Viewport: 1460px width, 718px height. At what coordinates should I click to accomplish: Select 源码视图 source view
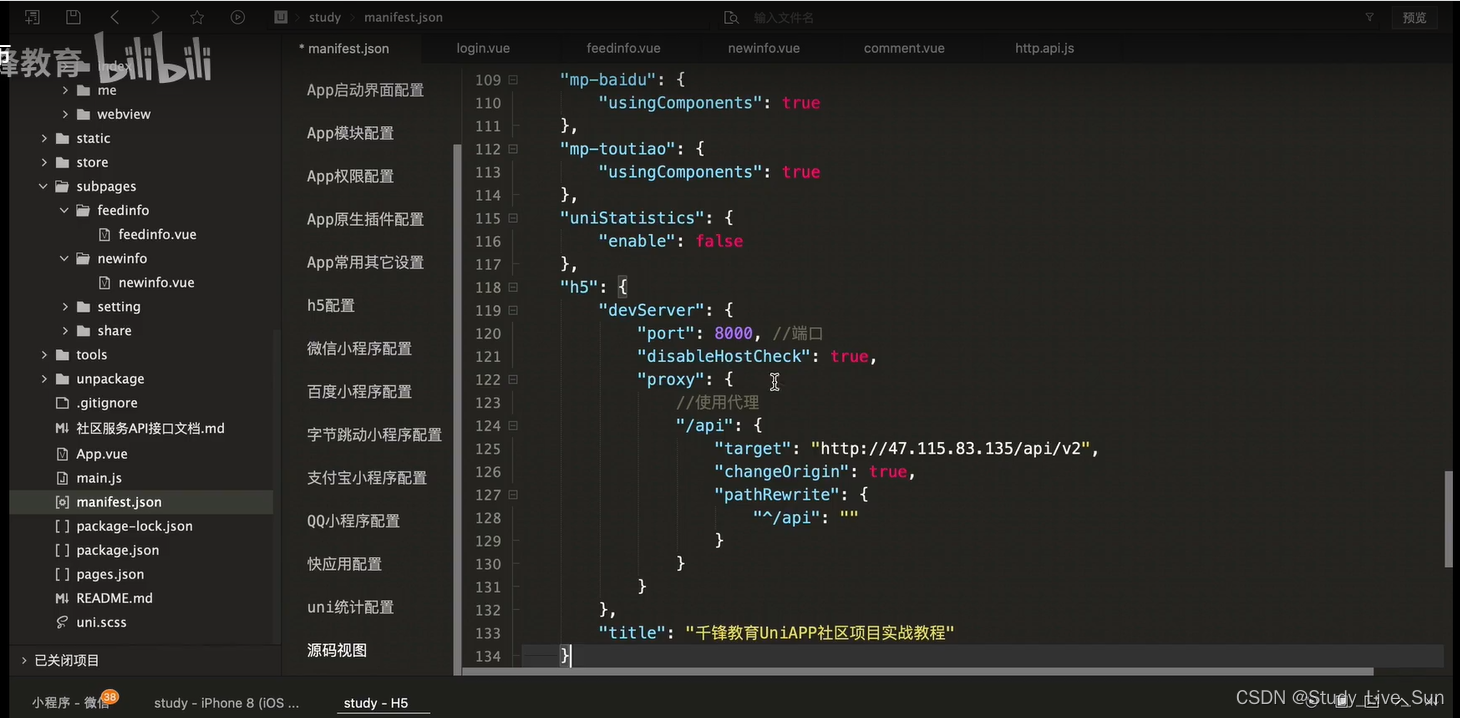(337, 650)
